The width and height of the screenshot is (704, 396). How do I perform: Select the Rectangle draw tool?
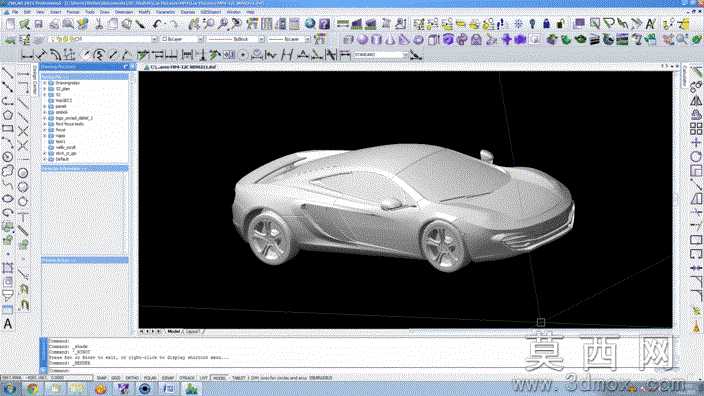click(7, 129)
